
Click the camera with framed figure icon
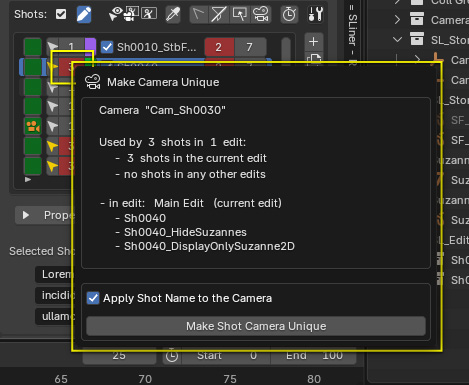click(131, 14)
